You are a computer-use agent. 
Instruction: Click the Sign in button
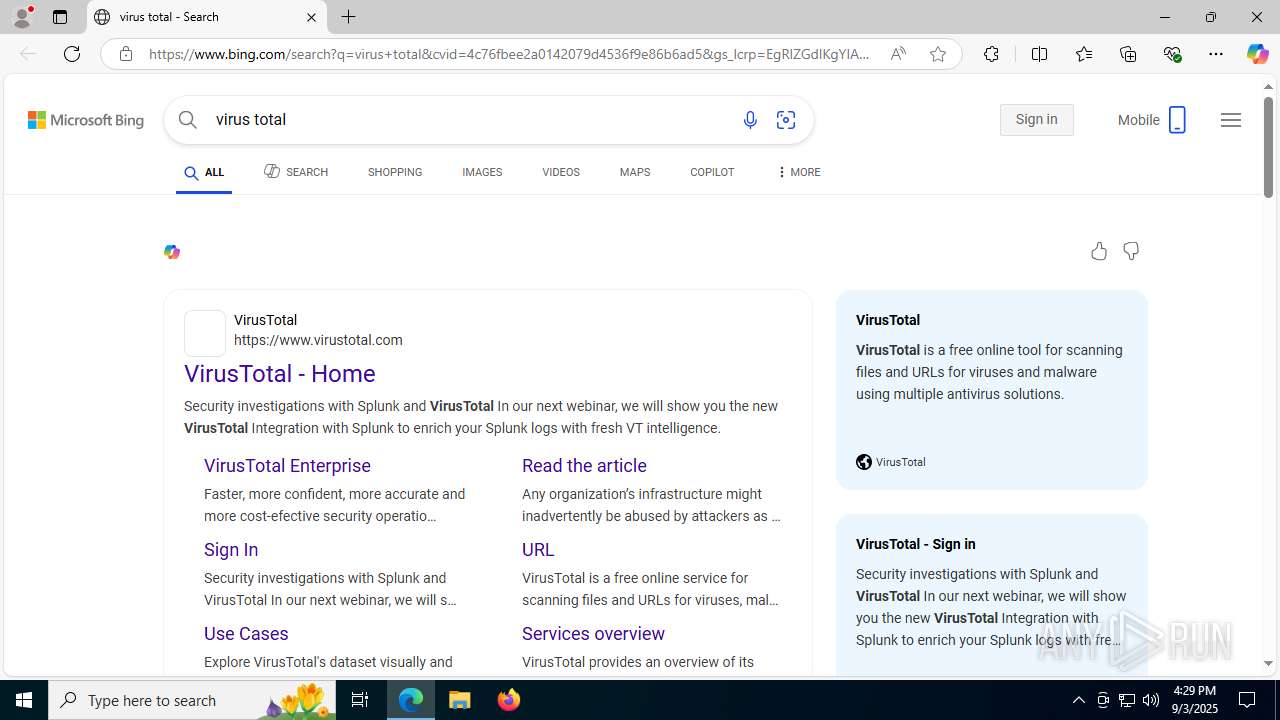click(x=1036, y=120)
